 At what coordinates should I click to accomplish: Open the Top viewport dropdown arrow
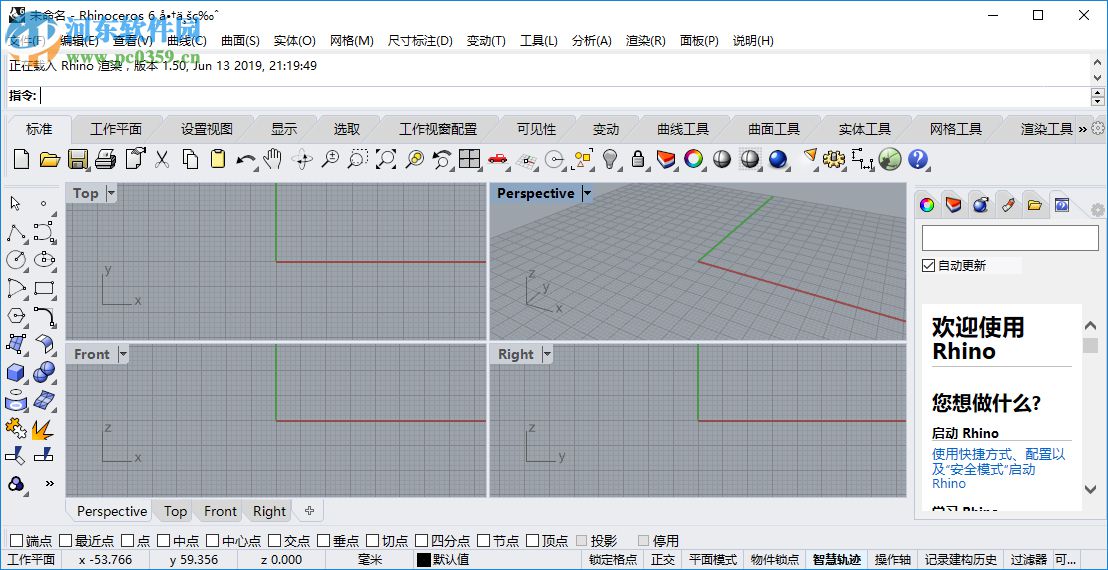[111, 193]
